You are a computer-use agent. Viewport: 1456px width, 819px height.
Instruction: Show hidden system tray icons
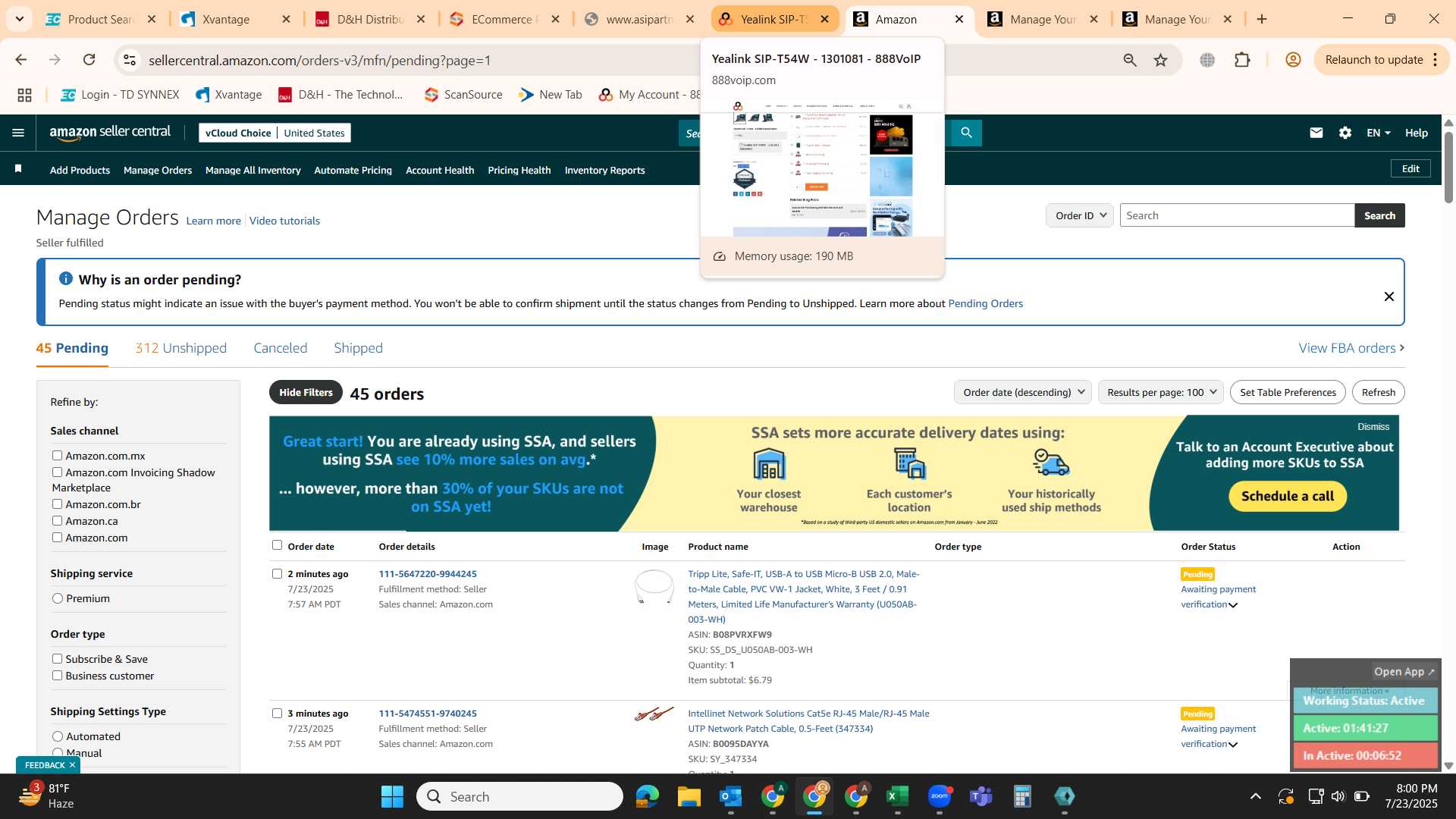coord(1256,796)
